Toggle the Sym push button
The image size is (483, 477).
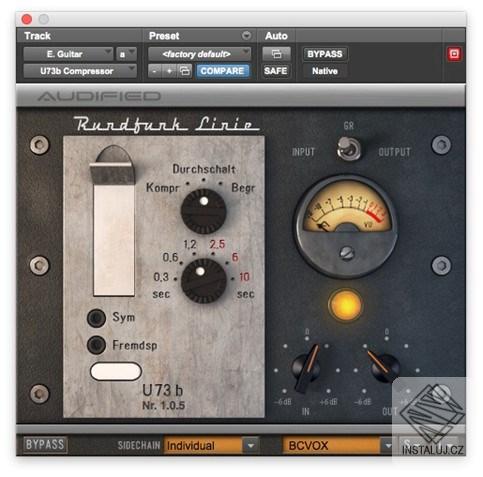point(96,317)
